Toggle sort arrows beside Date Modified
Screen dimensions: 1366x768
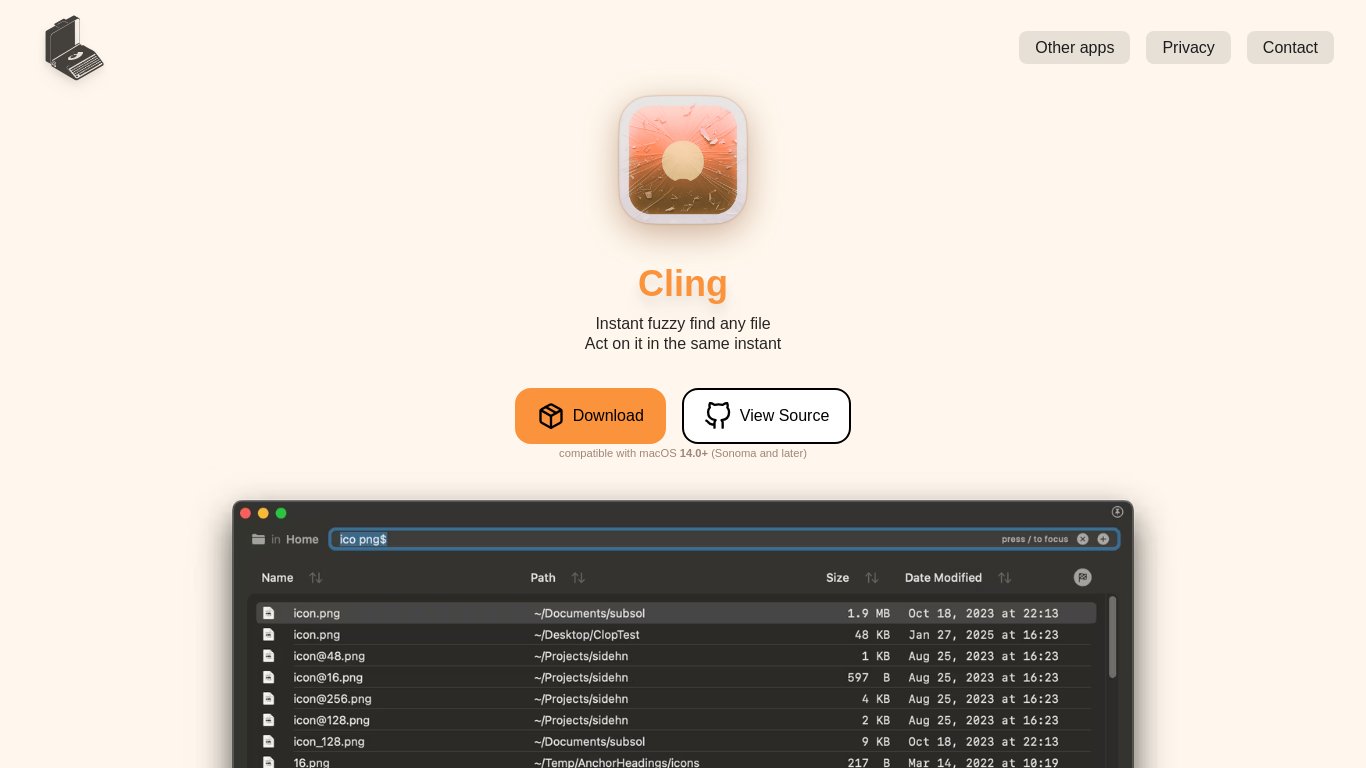pos(1005,578)
